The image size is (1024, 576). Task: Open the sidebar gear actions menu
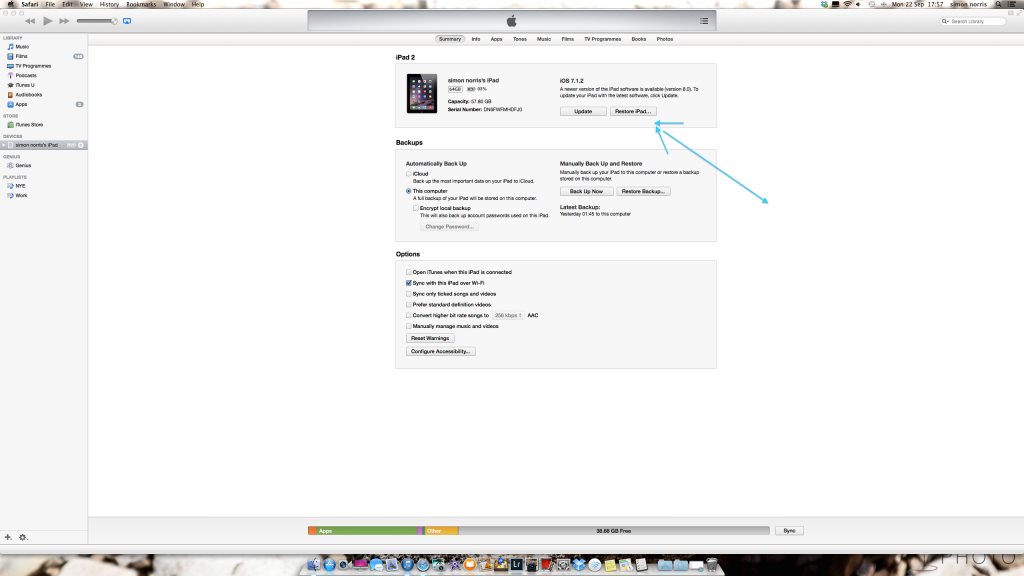pyautogui.click(x=23, y=537)
